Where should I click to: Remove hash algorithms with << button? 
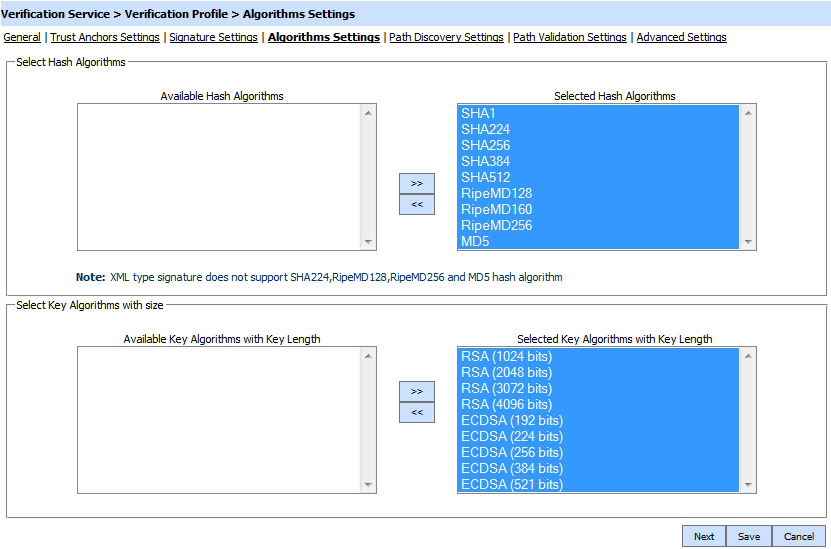coord(417,204)
